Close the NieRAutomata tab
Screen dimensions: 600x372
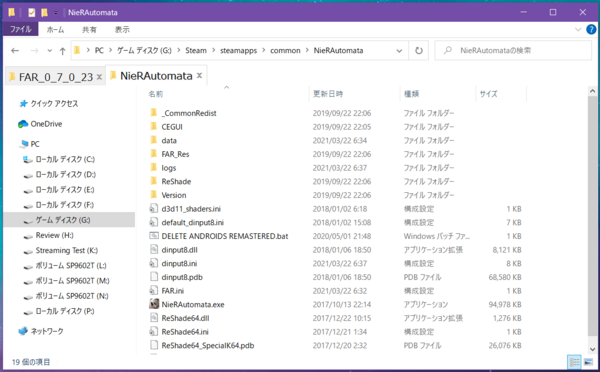(199, 76)
